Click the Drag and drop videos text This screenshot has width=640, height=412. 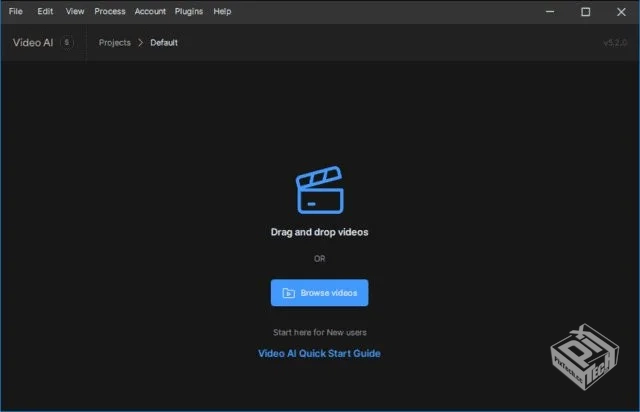[x=320, y=232]
